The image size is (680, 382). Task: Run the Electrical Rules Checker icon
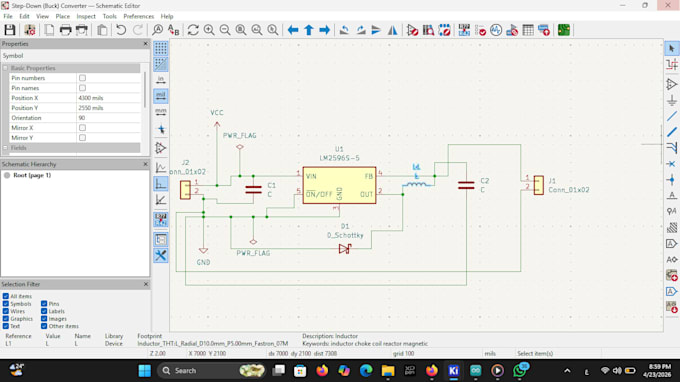point(480,30)
